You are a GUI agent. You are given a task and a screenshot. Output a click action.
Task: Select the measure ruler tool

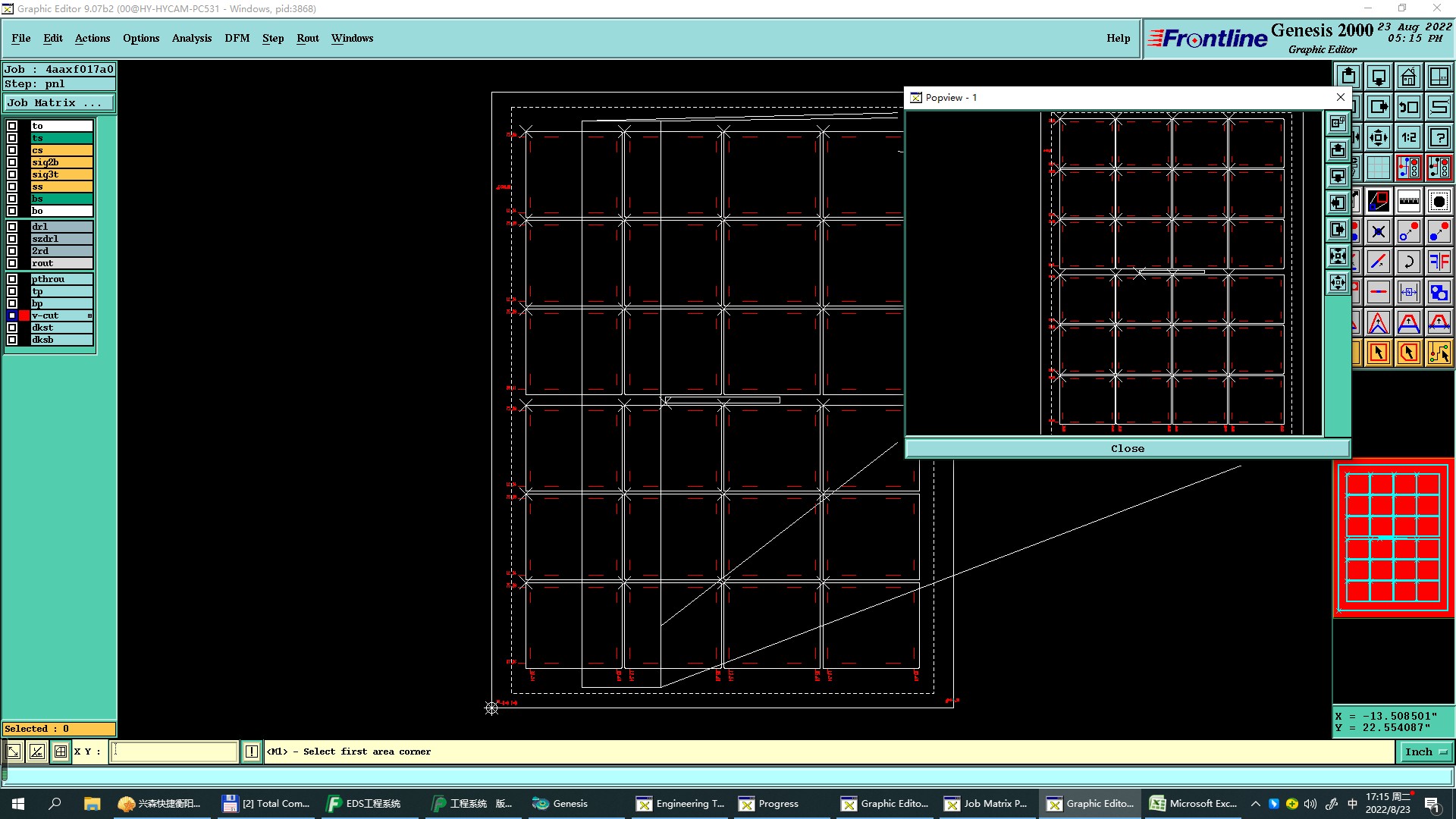click(1408, 201)
